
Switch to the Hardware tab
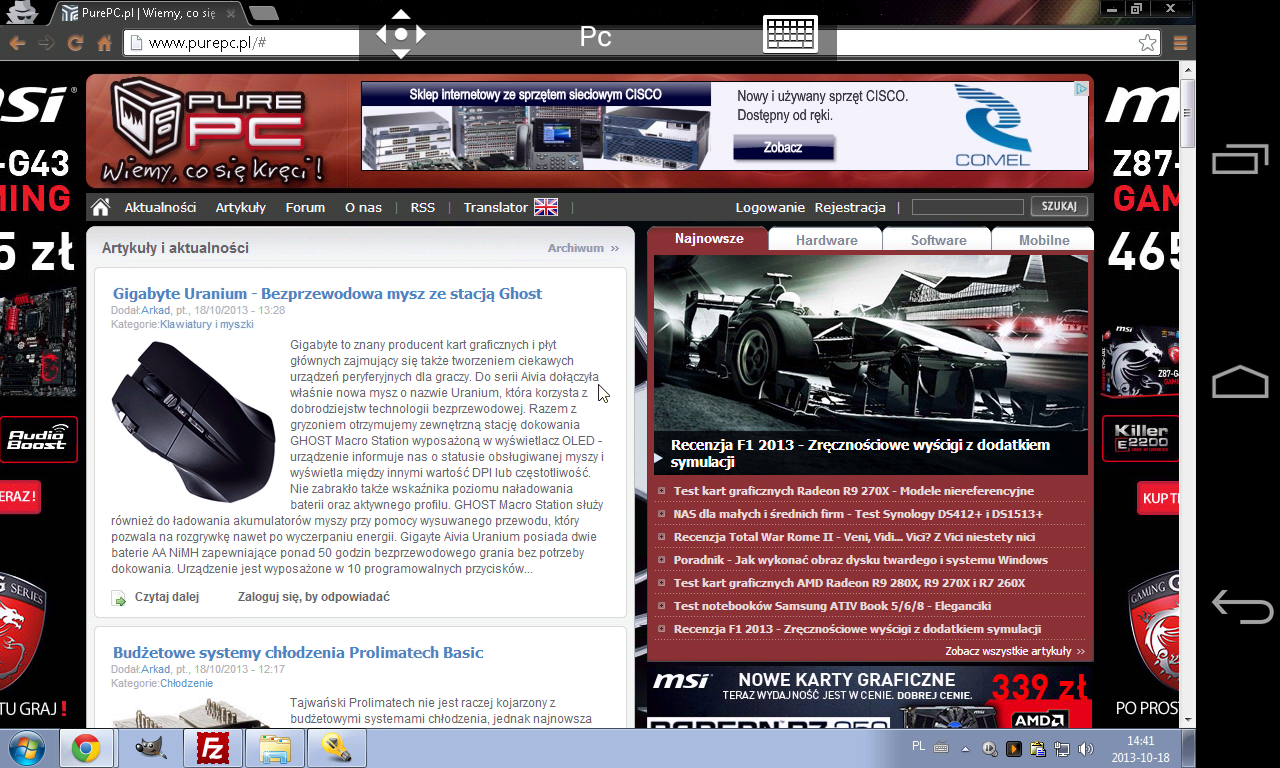point(826,240)
